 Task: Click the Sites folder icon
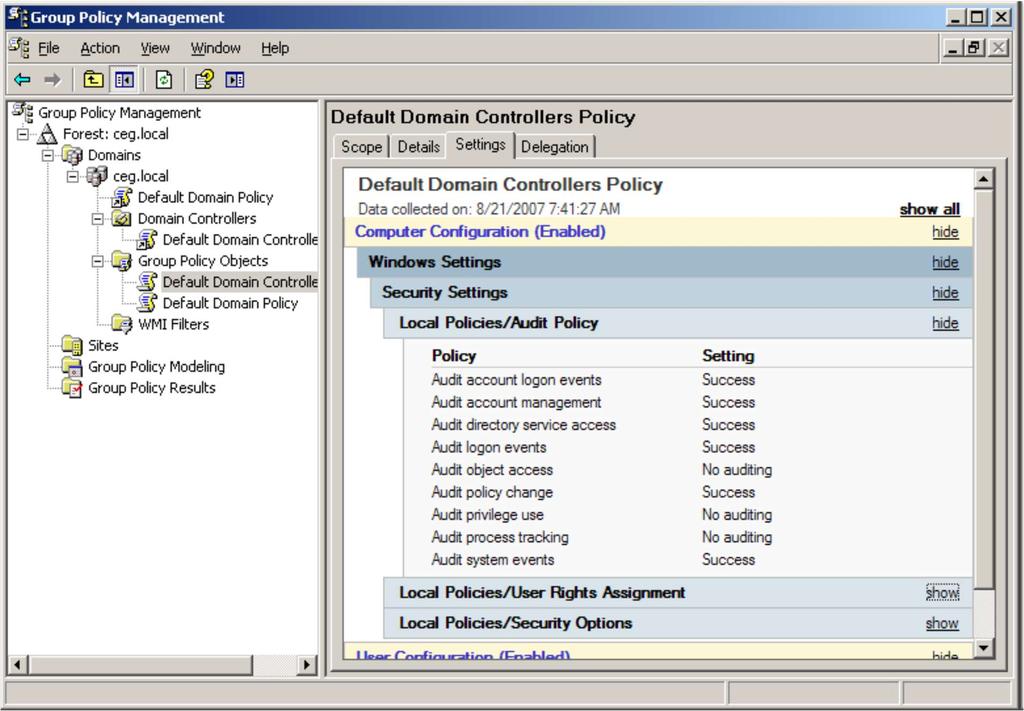72,345
